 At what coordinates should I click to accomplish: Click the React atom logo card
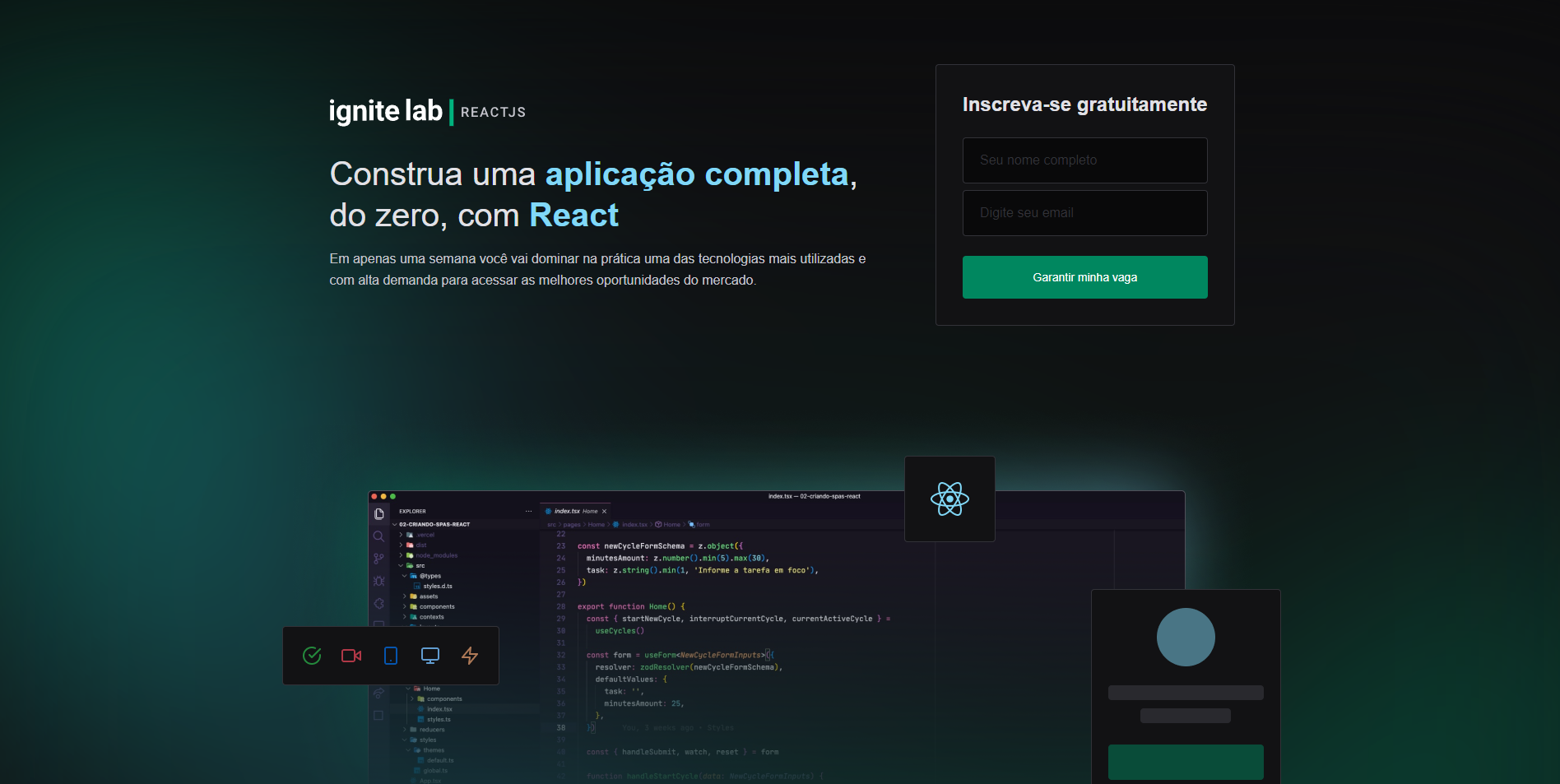pos(949,499)
